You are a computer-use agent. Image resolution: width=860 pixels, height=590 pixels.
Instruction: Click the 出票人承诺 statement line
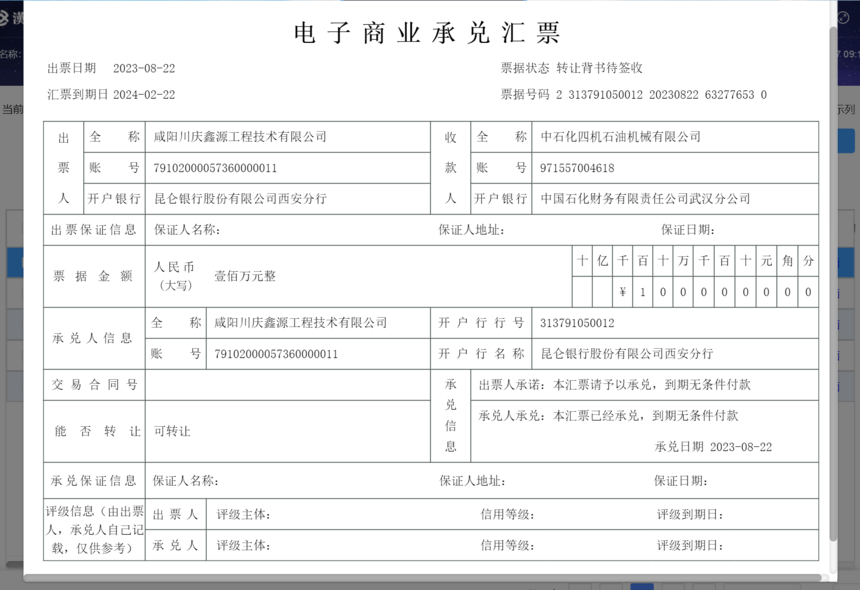(x=615, y=384)
